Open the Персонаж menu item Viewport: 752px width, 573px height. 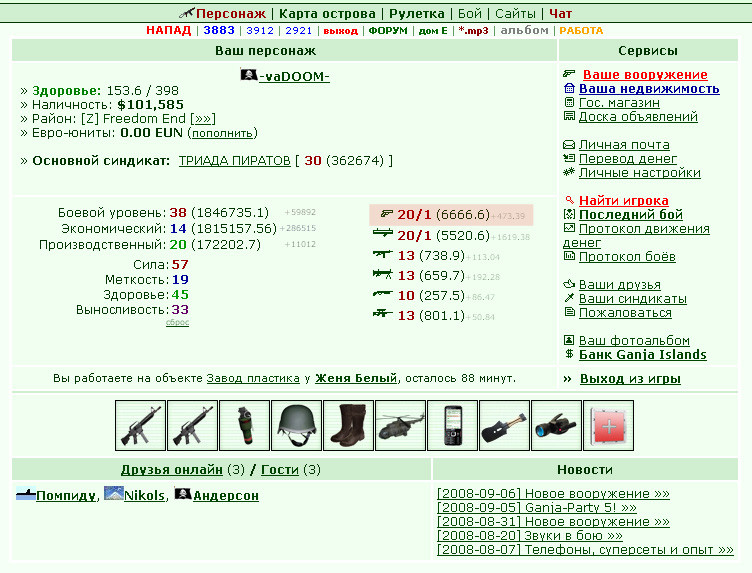(231, 13)
